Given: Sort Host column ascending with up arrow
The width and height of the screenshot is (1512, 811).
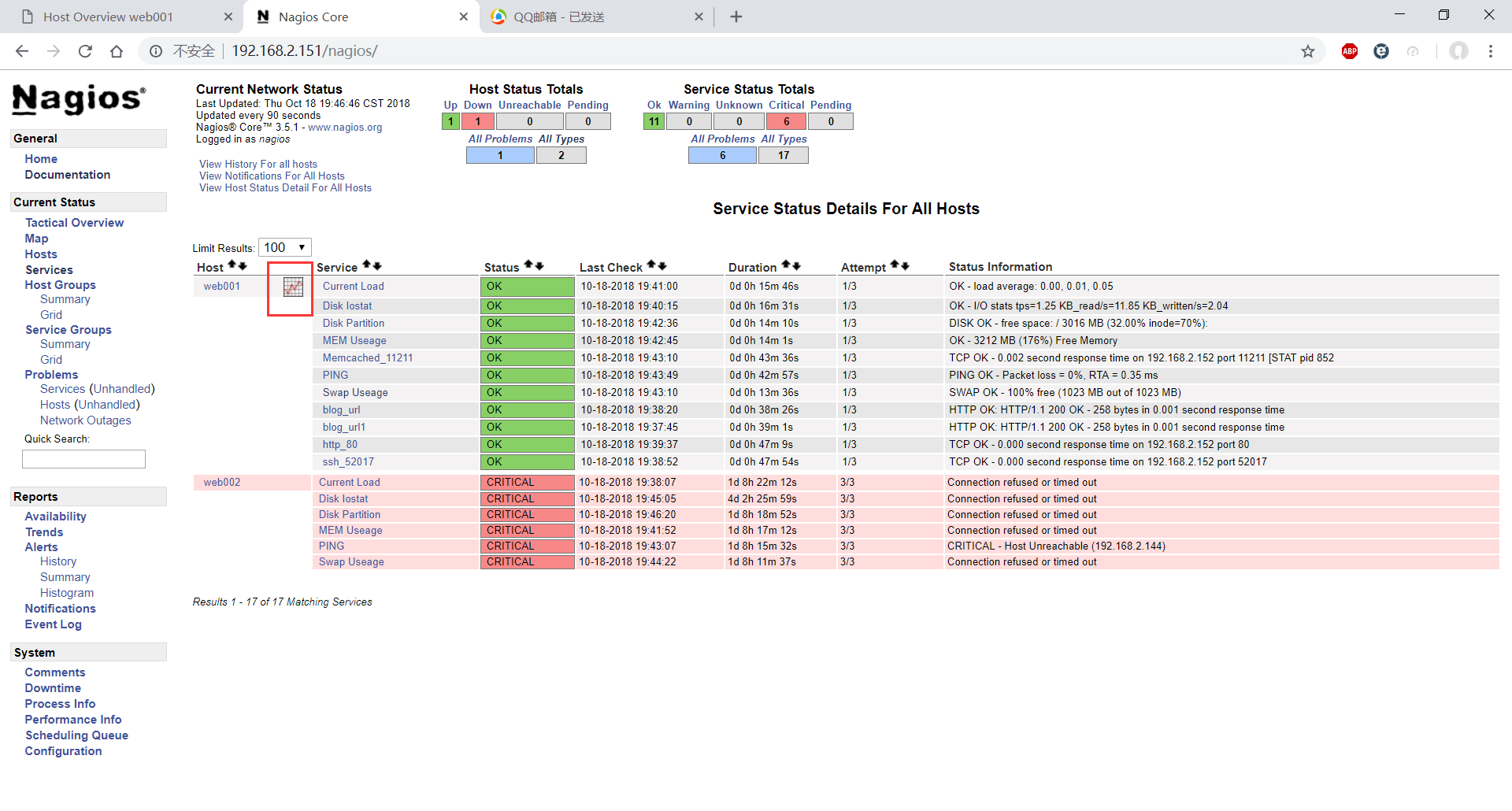Looking at the screenshot, I should (232, 265).
